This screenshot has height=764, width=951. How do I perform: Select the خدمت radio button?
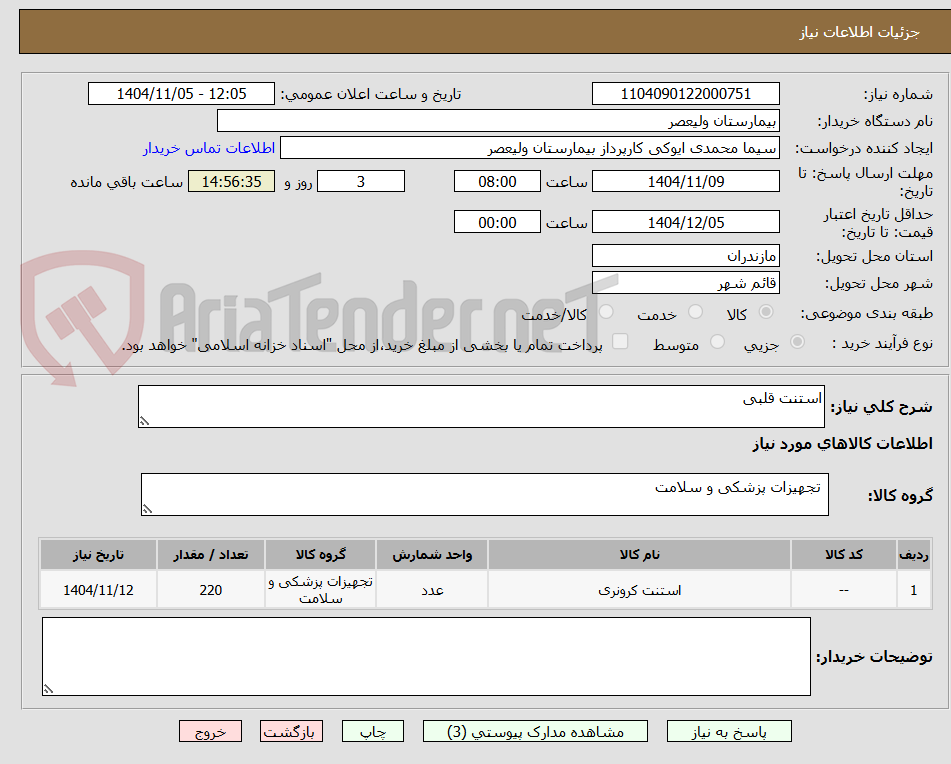(695, 312)
